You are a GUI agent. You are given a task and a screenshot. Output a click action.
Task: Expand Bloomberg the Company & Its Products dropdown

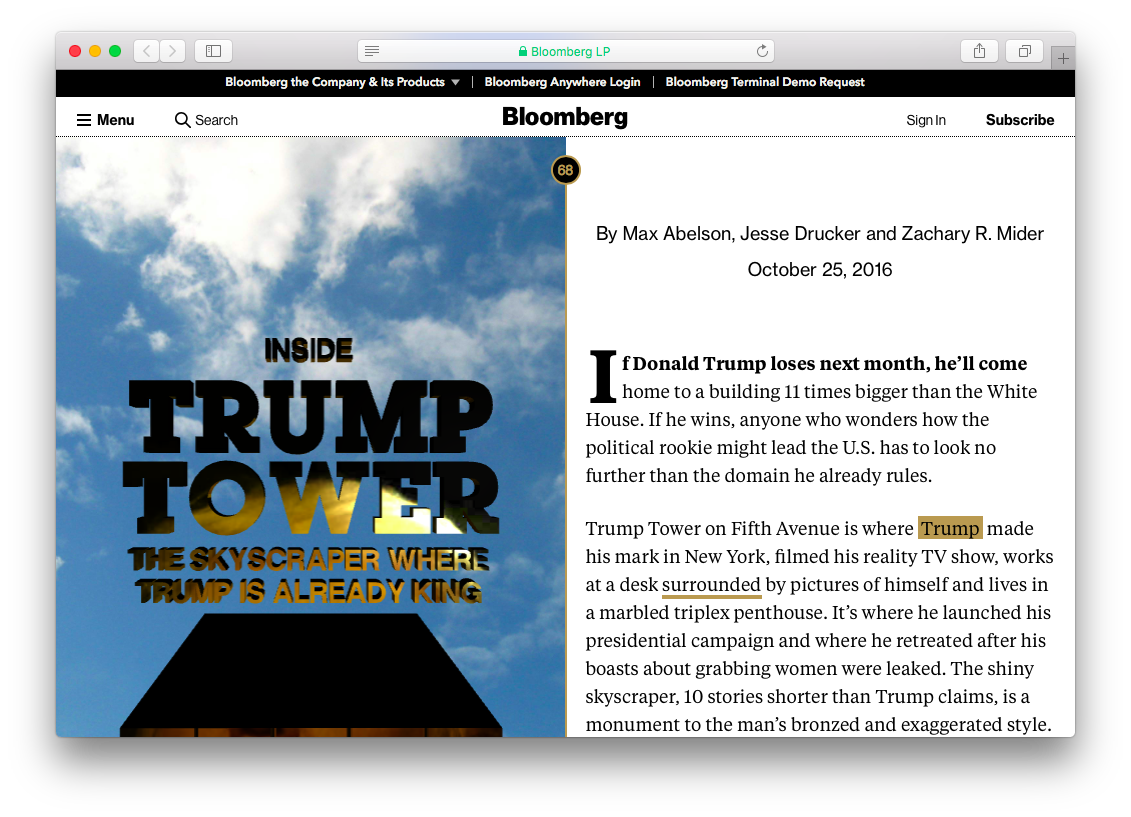point(343,82)
